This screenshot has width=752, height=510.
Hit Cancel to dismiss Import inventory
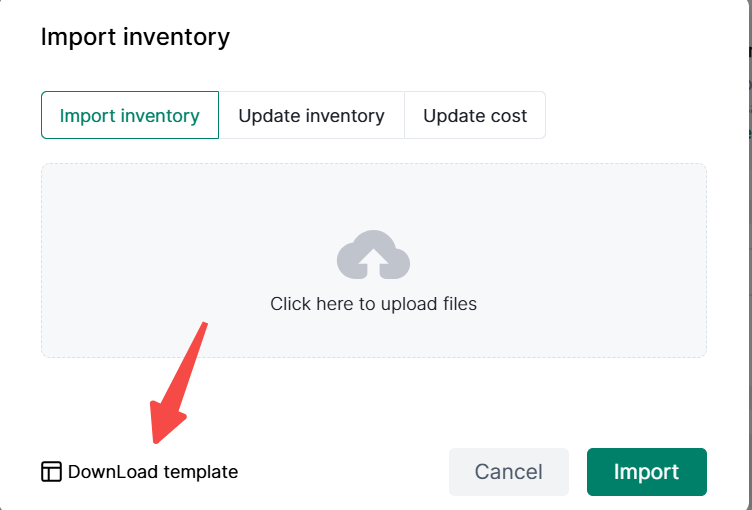pos(508,472)
